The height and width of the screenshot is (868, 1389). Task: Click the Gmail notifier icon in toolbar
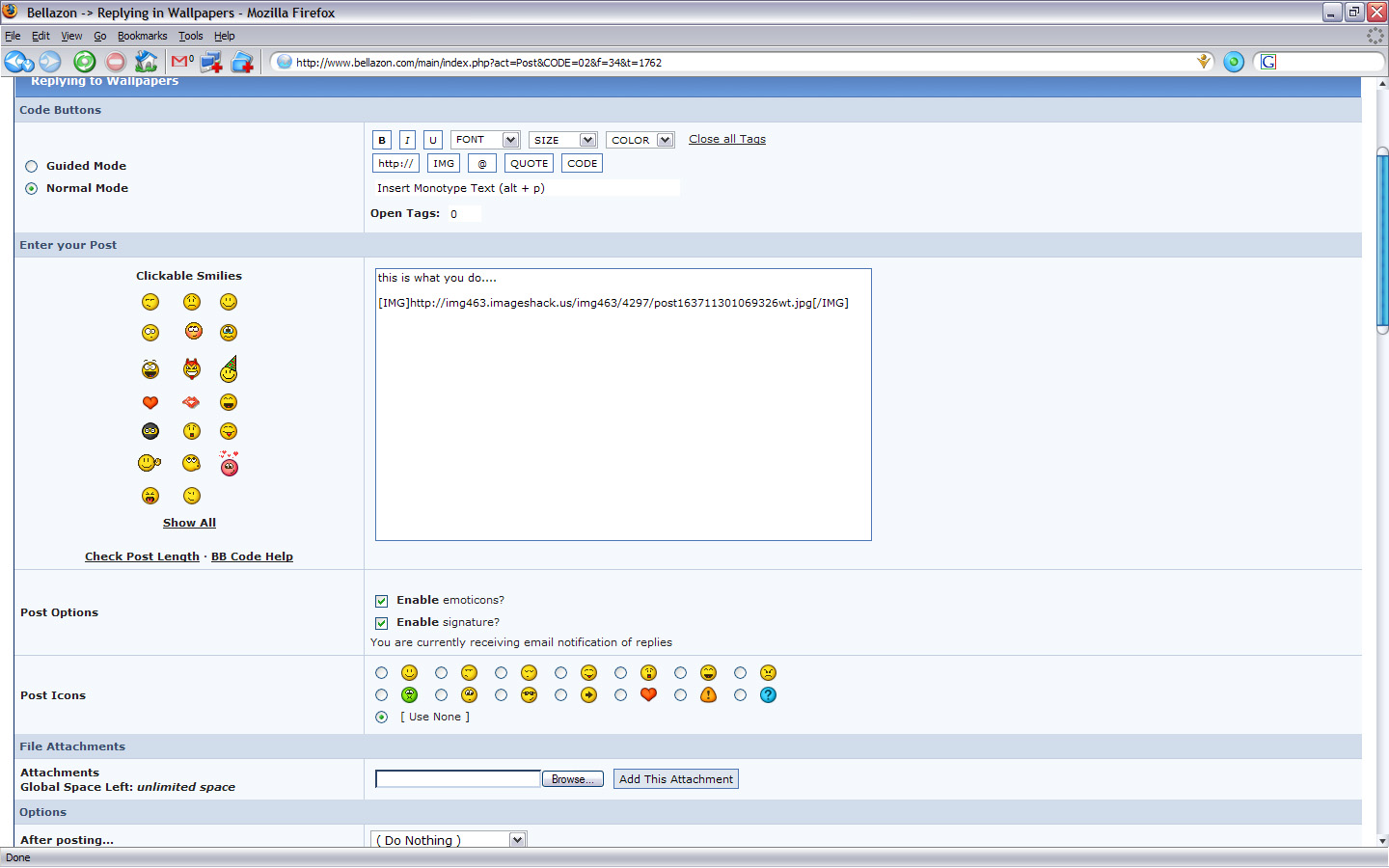pos(181,62)
